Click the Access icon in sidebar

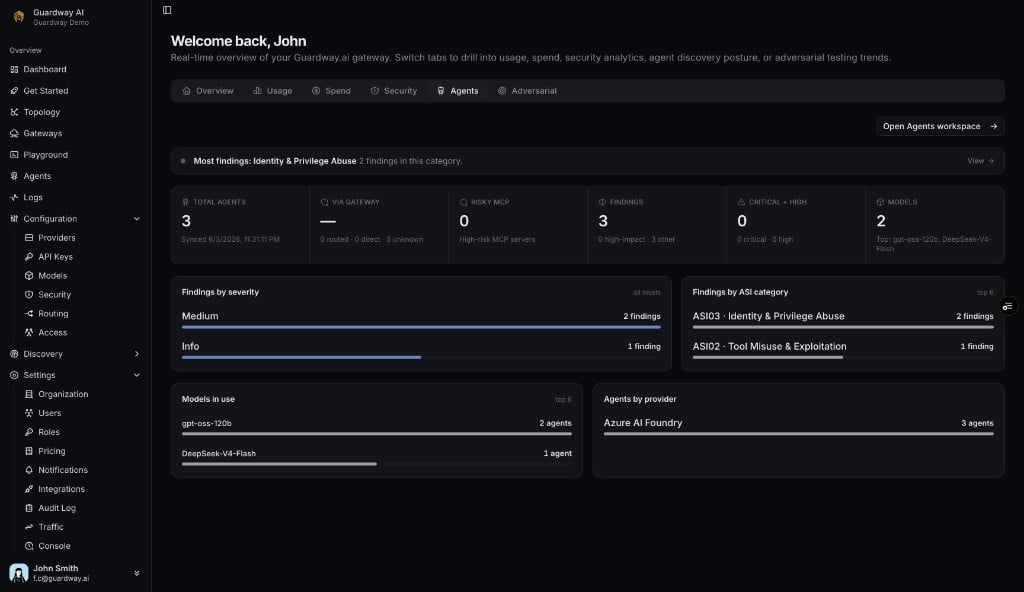tap(29, 333)
